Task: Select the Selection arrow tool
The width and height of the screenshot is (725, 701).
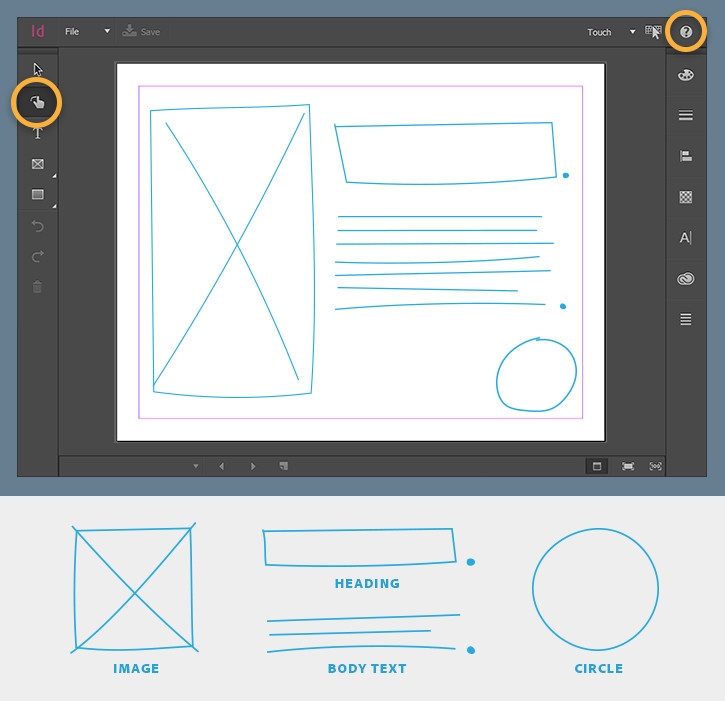Action: pos(38,70)
